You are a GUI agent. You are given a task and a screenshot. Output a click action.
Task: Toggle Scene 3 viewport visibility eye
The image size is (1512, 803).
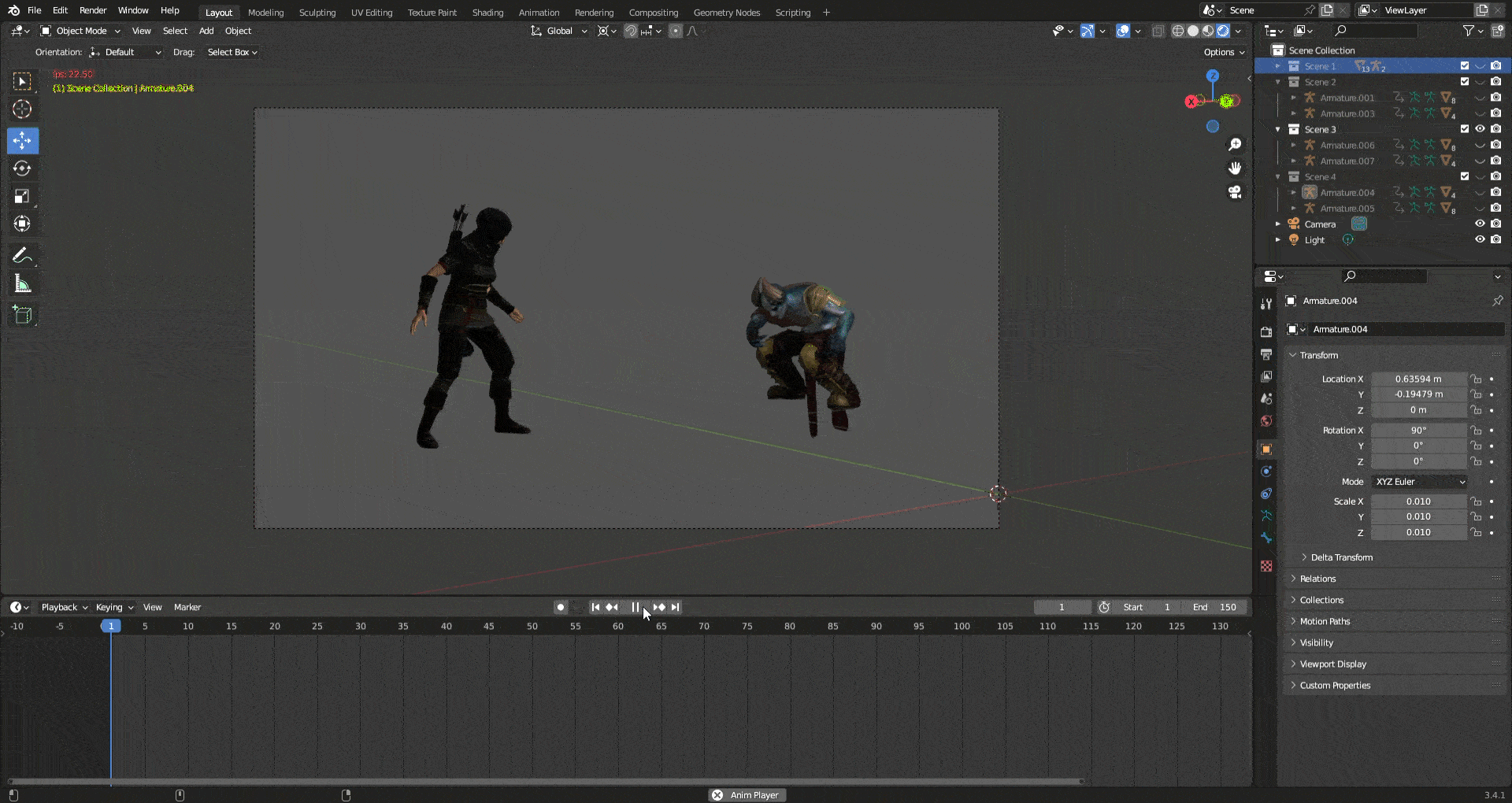pos(1480,129)
